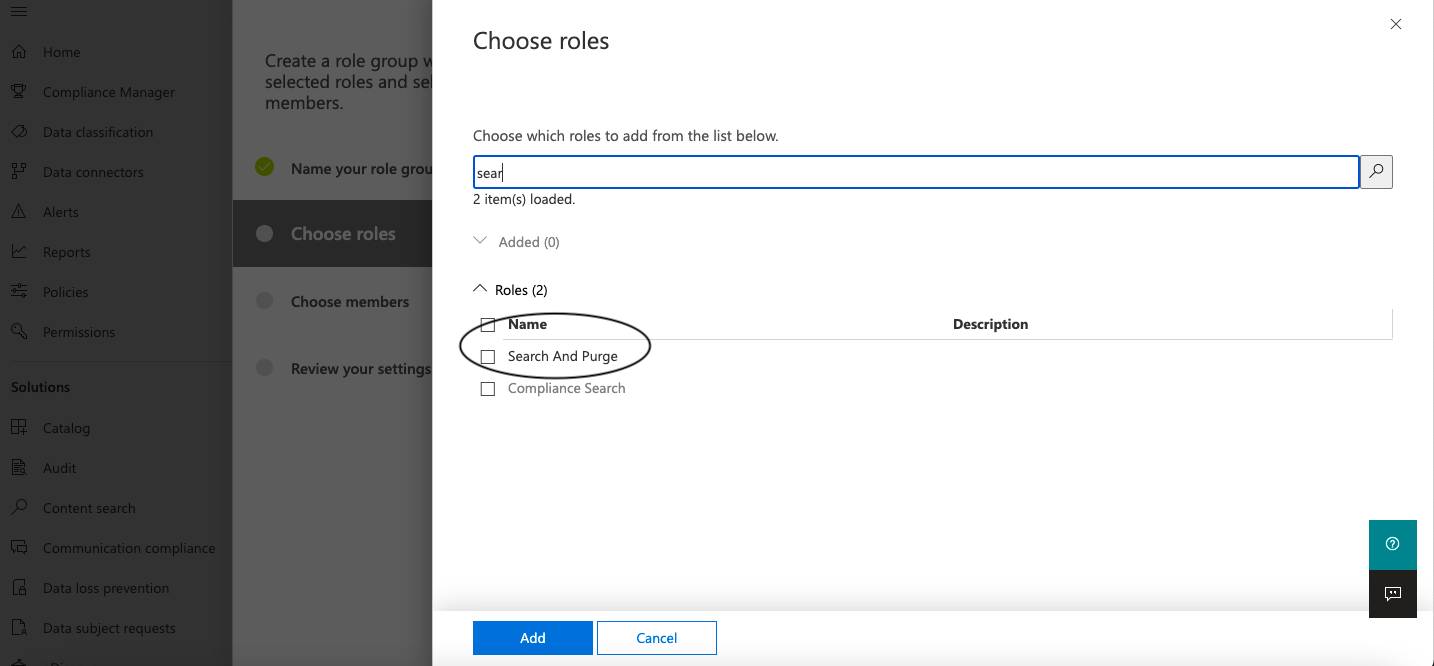
Task: Check the Search And Purge role checkbox
Action: [x=488, y=357]
